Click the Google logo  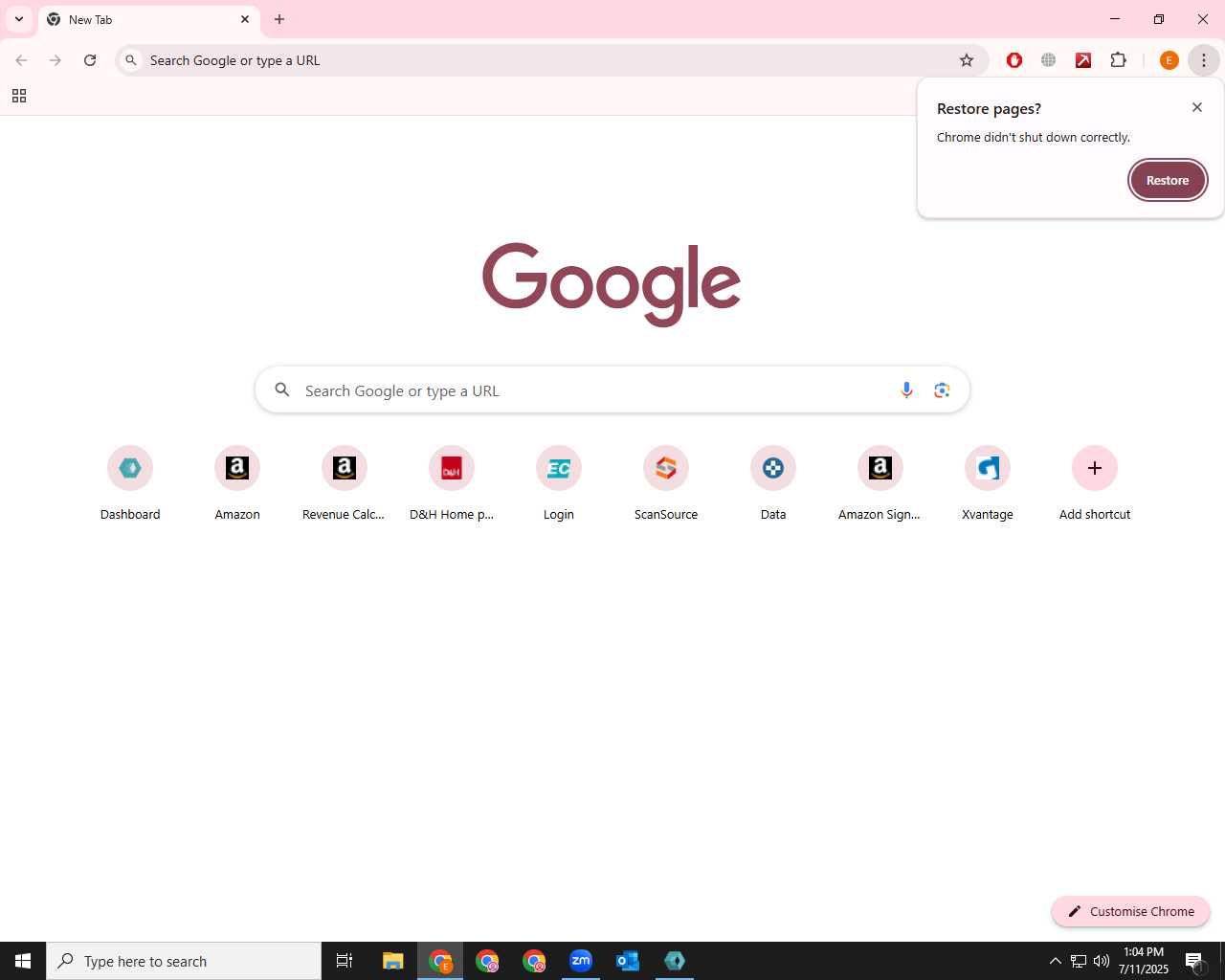pyautogui.click(x=612, y=284)
